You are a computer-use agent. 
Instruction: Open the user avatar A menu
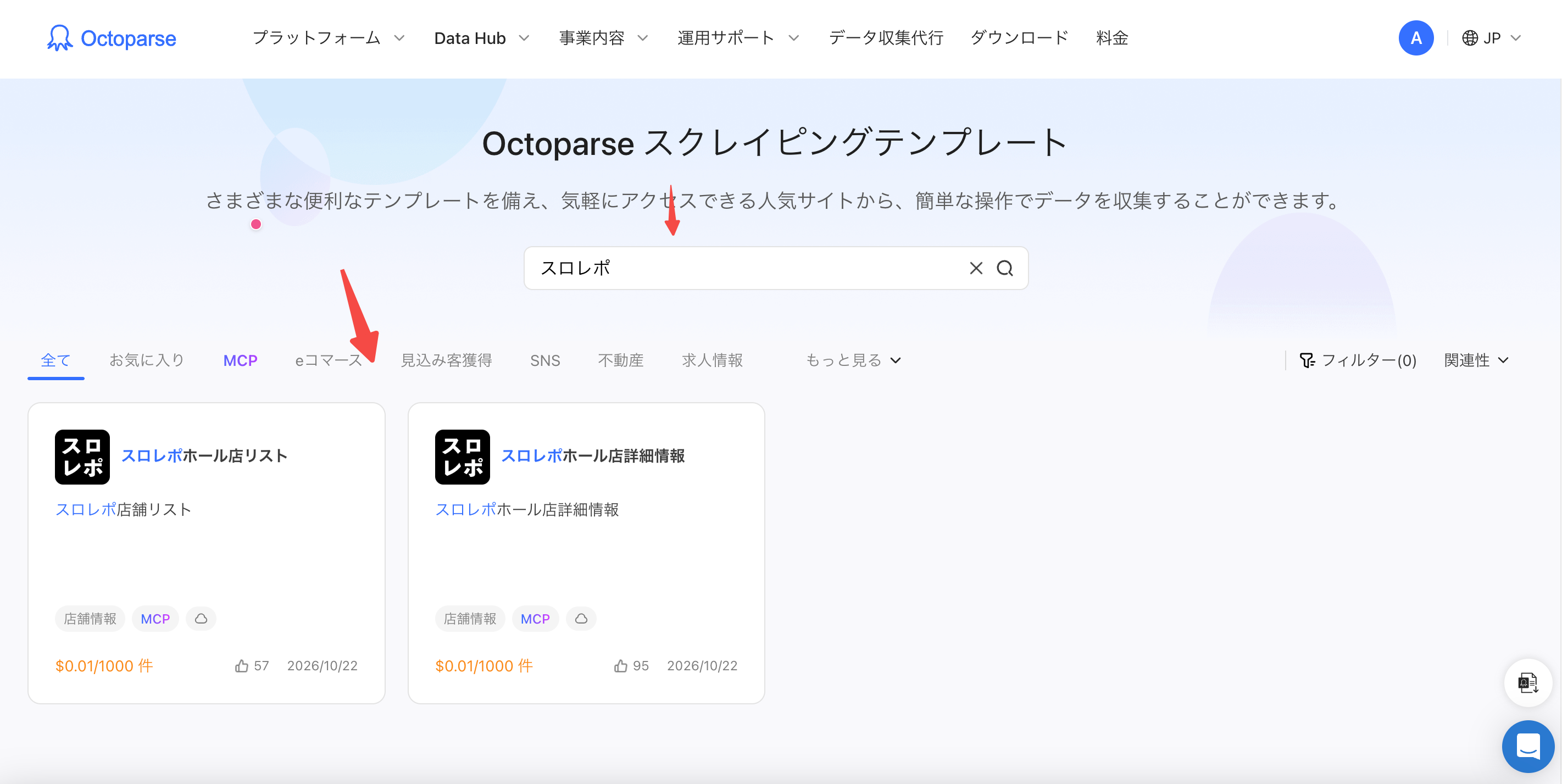coord(1416,37)
